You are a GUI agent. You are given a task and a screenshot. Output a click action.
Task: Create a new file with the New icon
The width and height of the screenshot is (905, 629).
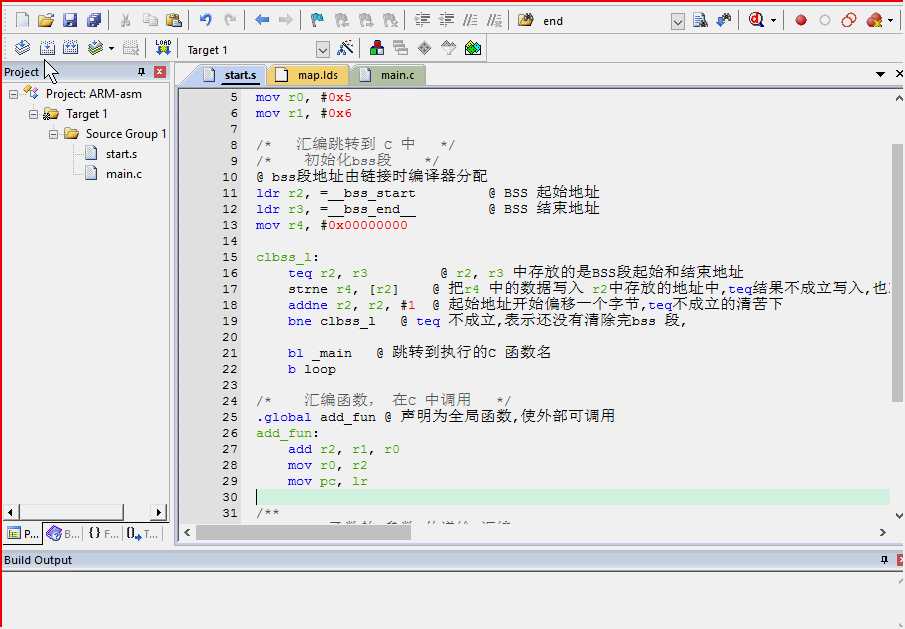(23, 20)
